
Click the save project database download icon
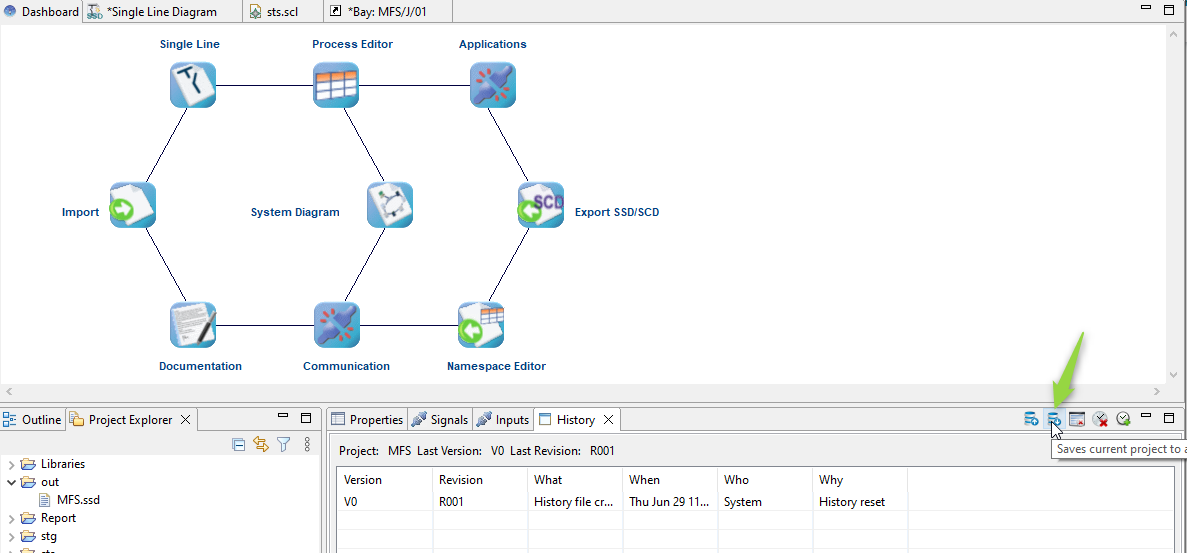pyautogui.click(x=1054, y=419)
